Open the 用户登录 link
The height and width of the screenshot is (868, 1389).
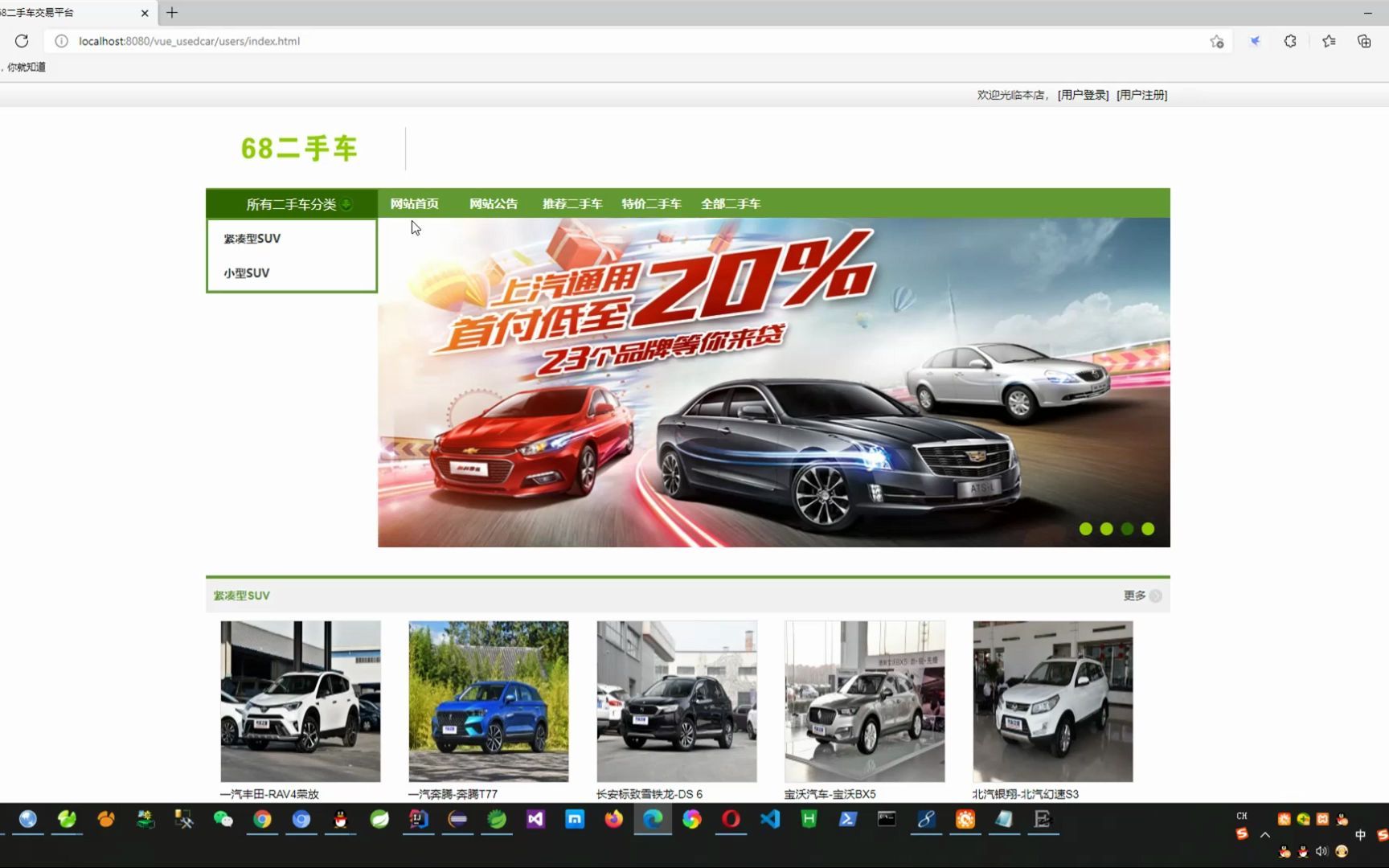click(x=1083, y=95)
